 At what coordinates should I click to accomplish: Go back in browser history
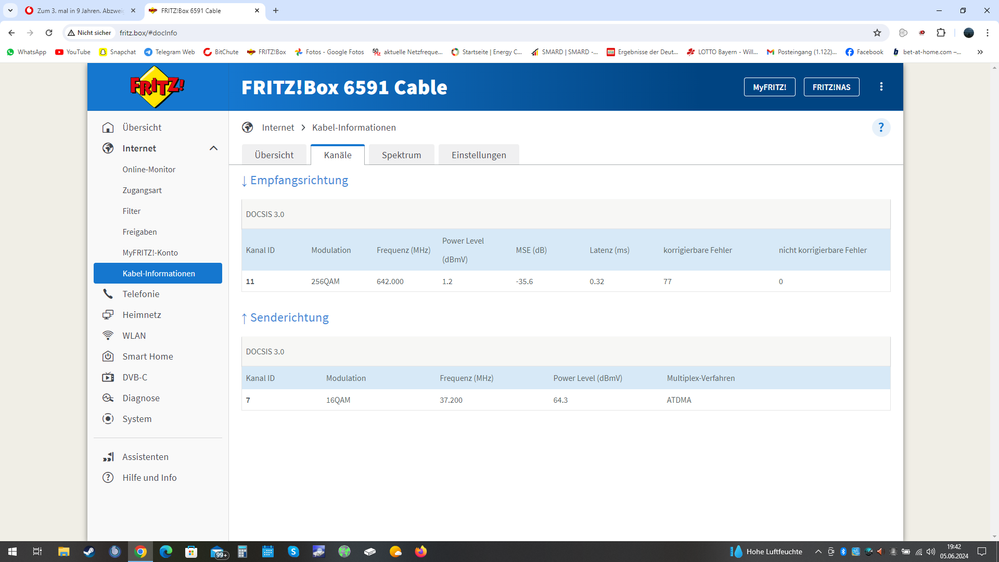coord(11,32)
